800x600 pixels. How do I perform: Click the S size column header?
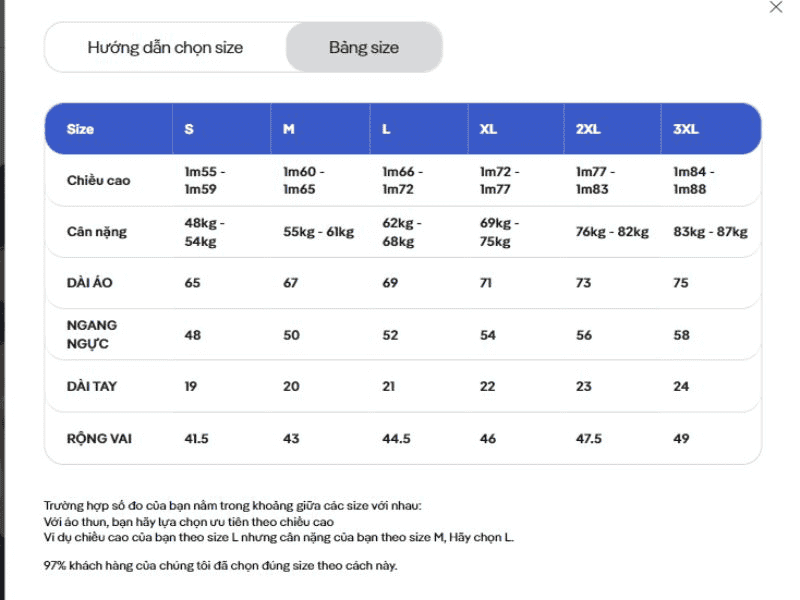(190, 129)
